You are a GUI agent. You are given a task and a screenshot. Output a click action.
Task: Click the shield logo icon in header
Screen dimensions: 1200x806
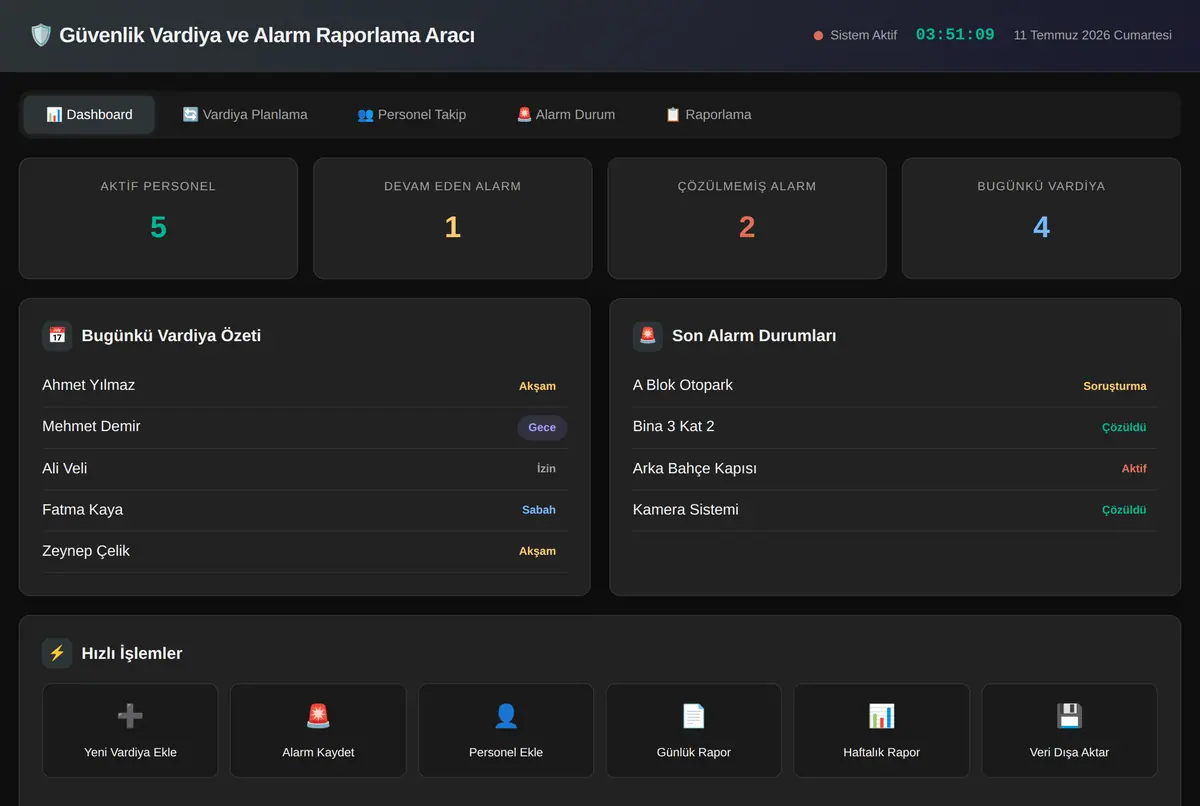click(x=41, y=35)
